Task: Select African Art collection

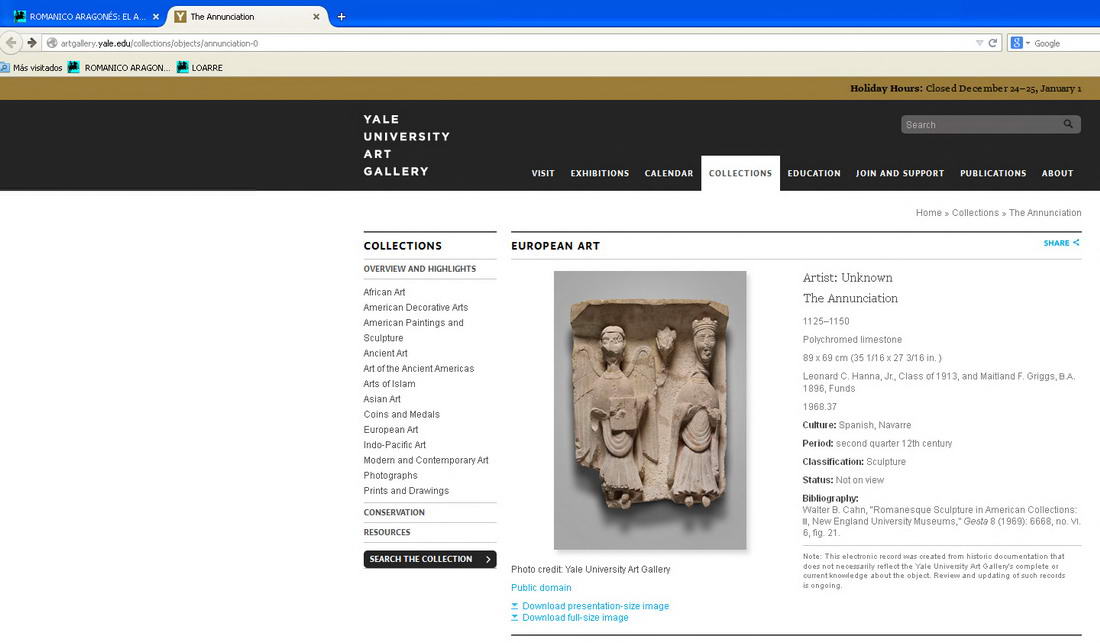Action: (384, 292)
